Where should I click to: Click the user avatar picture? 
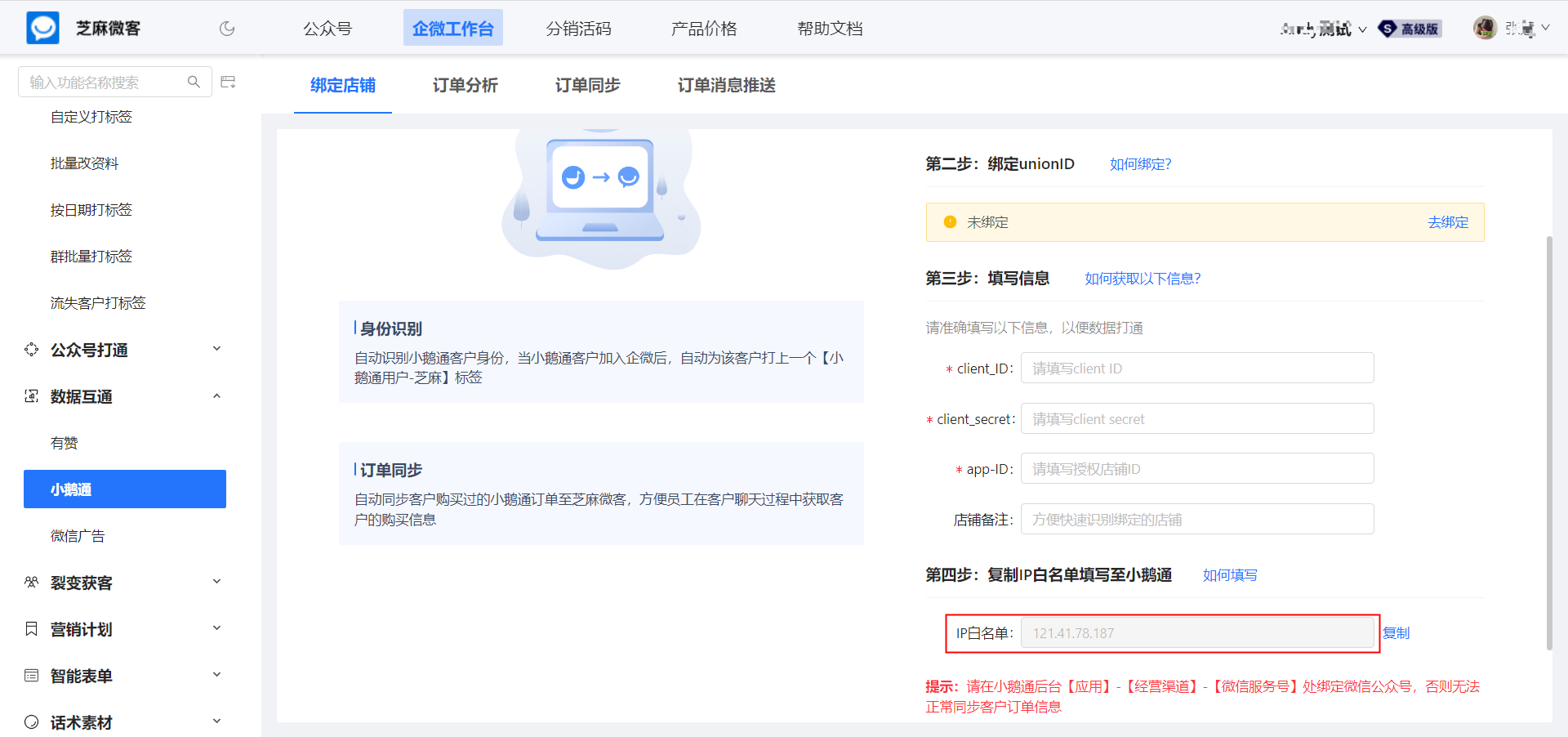(1485, 28)
